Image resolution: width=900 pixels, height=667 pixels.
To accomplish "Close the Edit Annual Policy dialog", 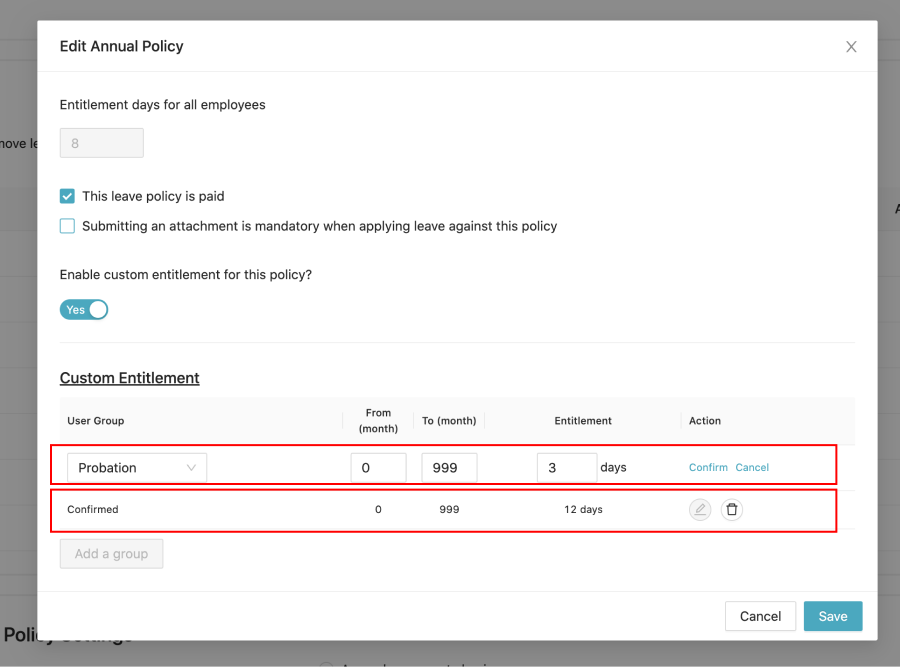I will [x=851, y=46].
